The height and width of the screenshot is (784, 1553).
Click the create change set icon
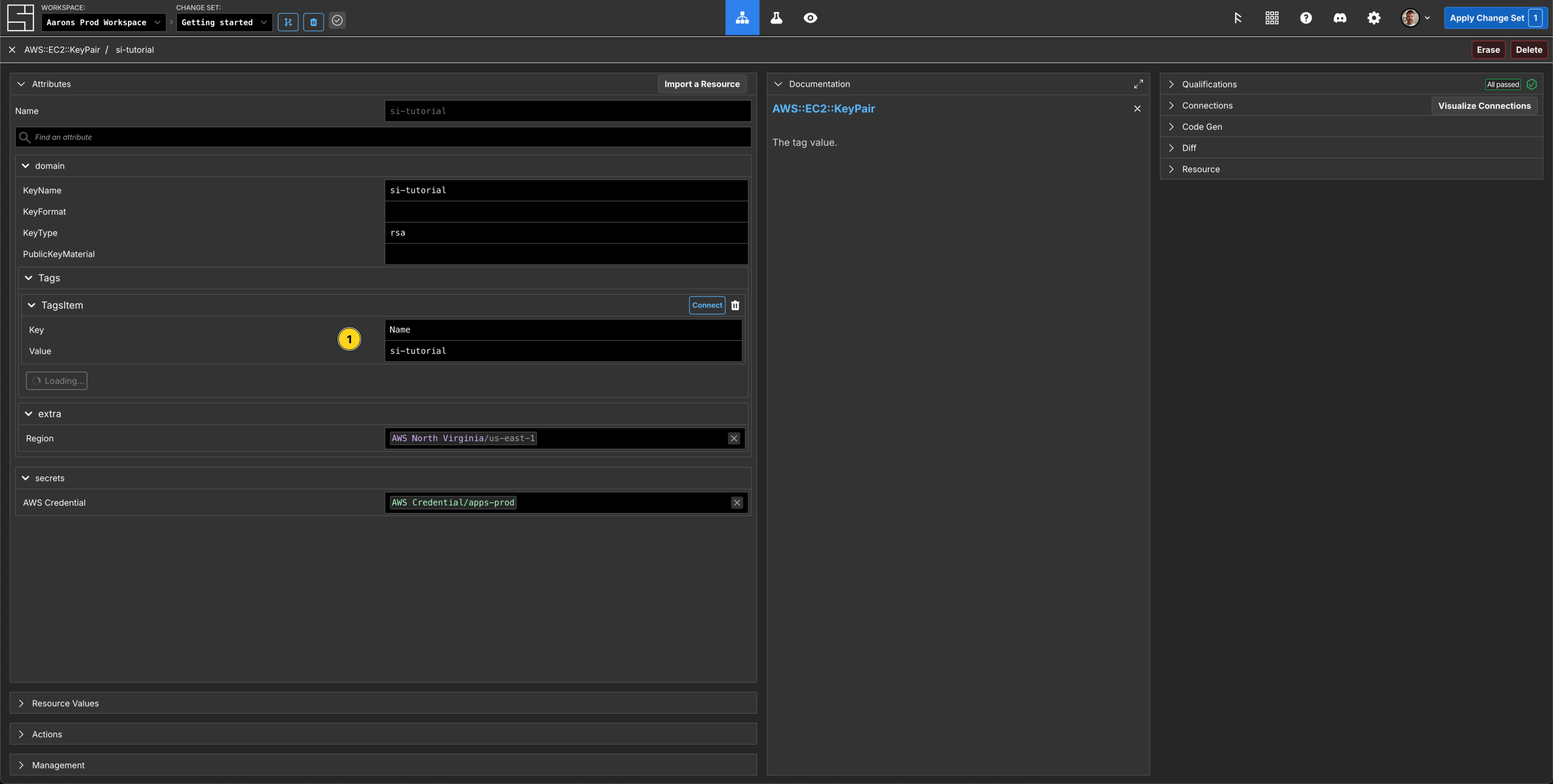tap(288, 22)
